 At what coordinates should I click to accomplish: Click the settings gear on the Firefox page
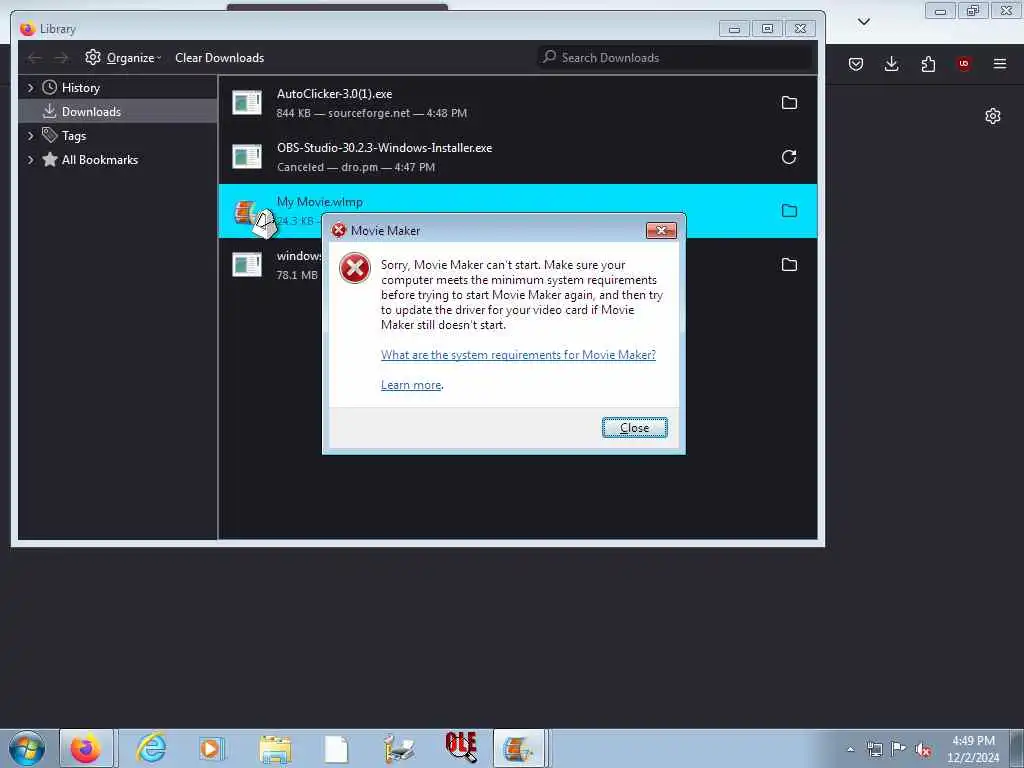(x=993, y=116)
